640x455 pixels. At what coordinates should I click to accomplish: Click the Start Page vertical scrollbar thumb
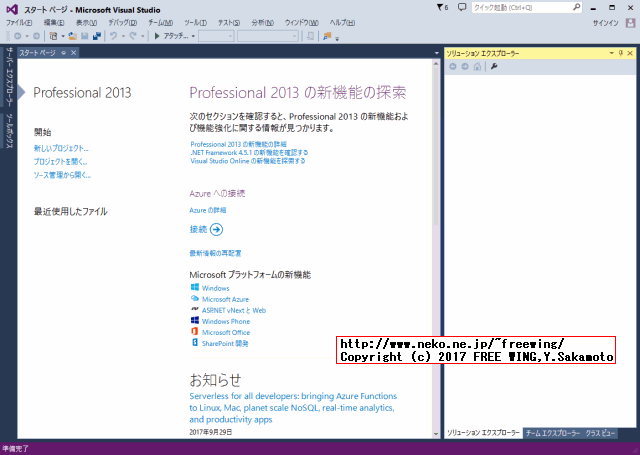[x=436, y=145]
